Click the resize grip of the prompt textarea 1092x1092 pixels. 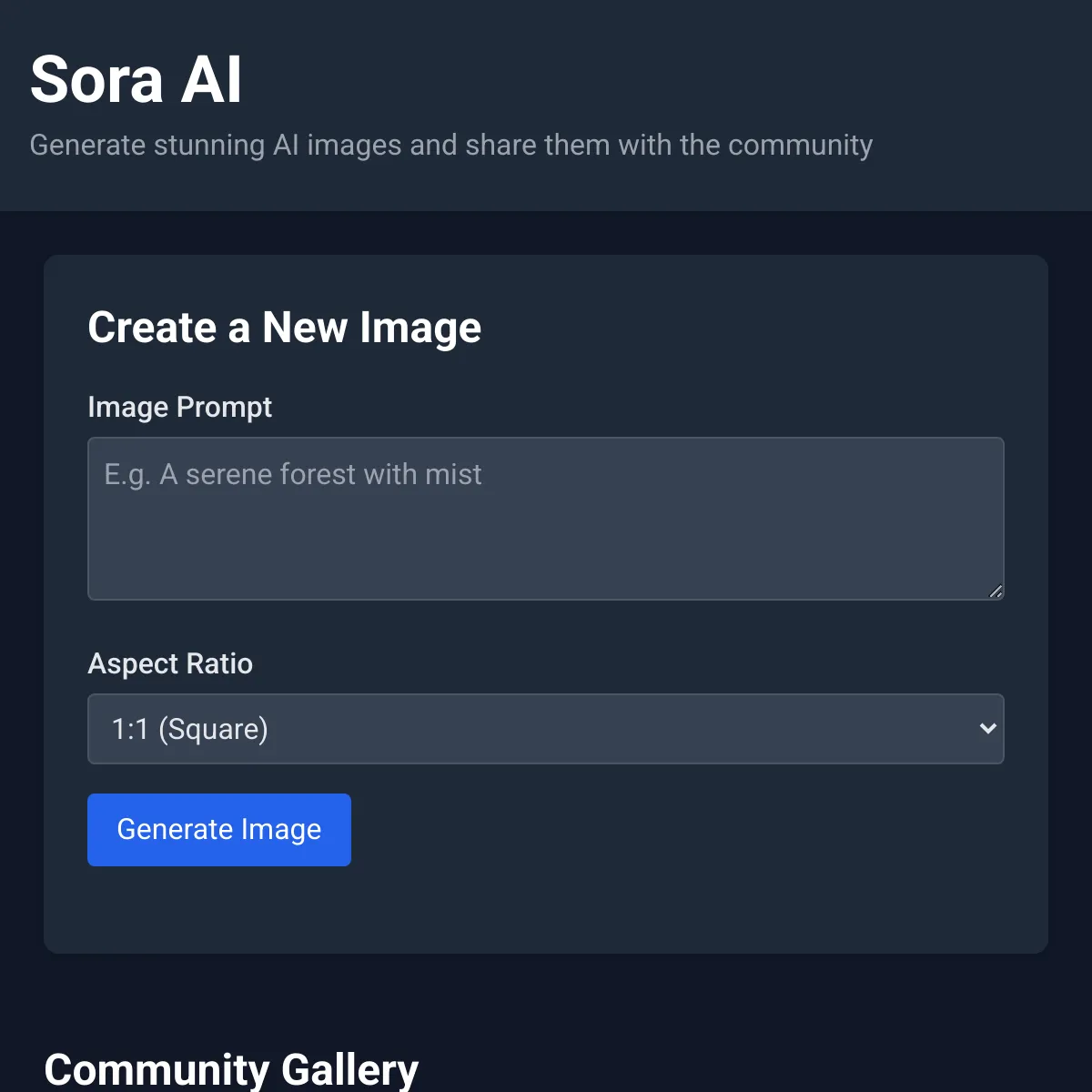coord(996,591)
